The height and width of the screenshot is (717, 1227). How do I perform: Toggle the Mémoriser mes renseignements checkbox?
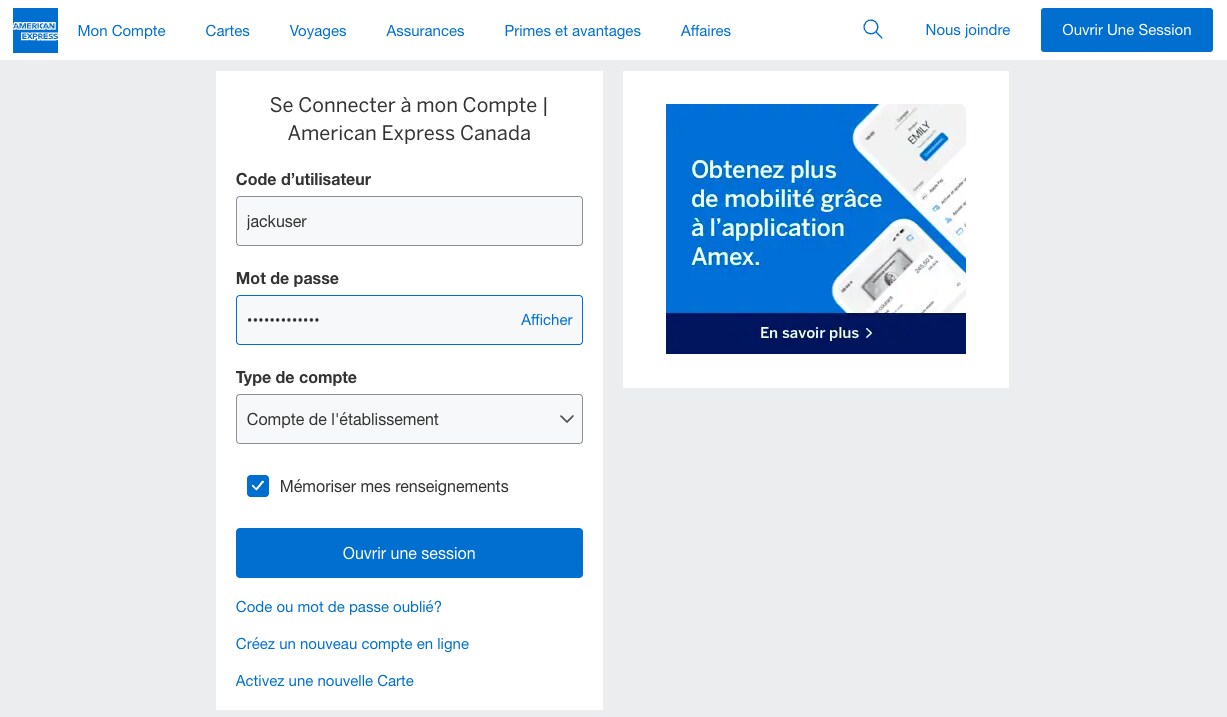click(258, 487)
